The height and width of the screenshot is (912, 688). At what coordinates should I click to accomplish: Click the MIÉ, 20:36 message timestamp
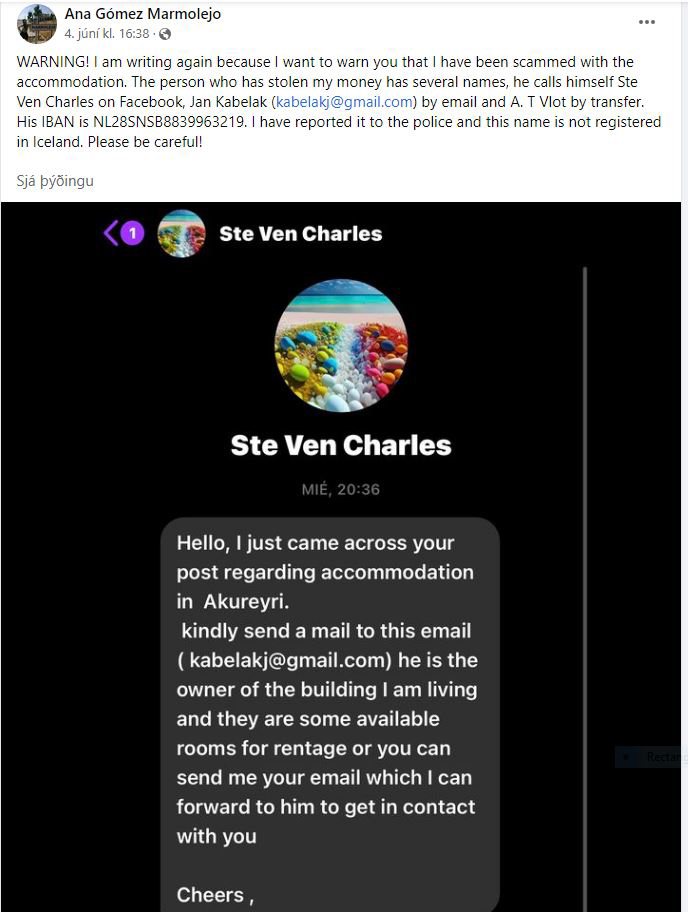(x=341, y=490)
